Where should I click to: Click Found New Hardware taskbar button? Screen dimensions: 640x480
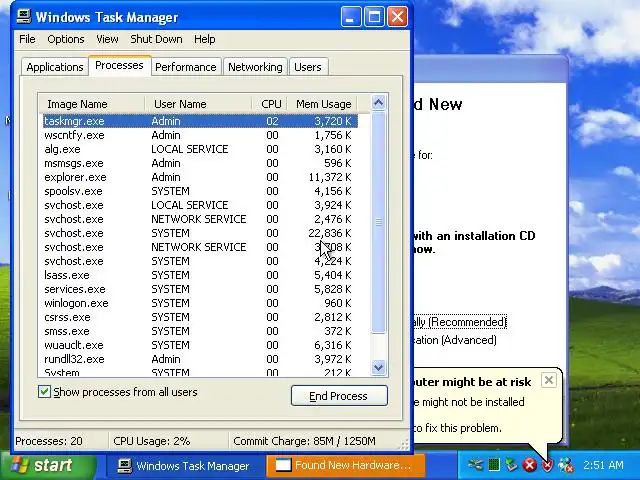345,465
